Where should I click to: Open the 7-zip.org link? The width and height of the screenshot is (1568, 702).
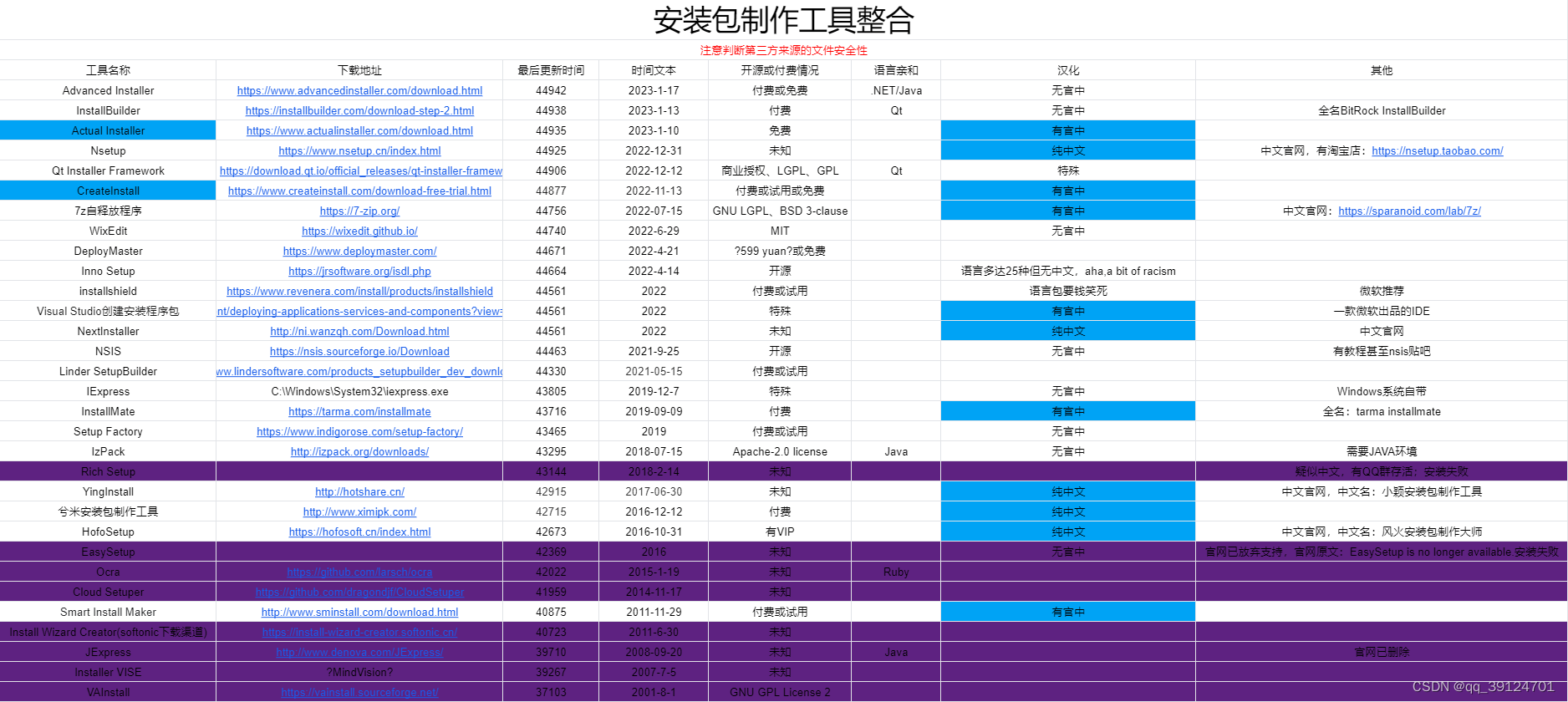click(359, 211)
